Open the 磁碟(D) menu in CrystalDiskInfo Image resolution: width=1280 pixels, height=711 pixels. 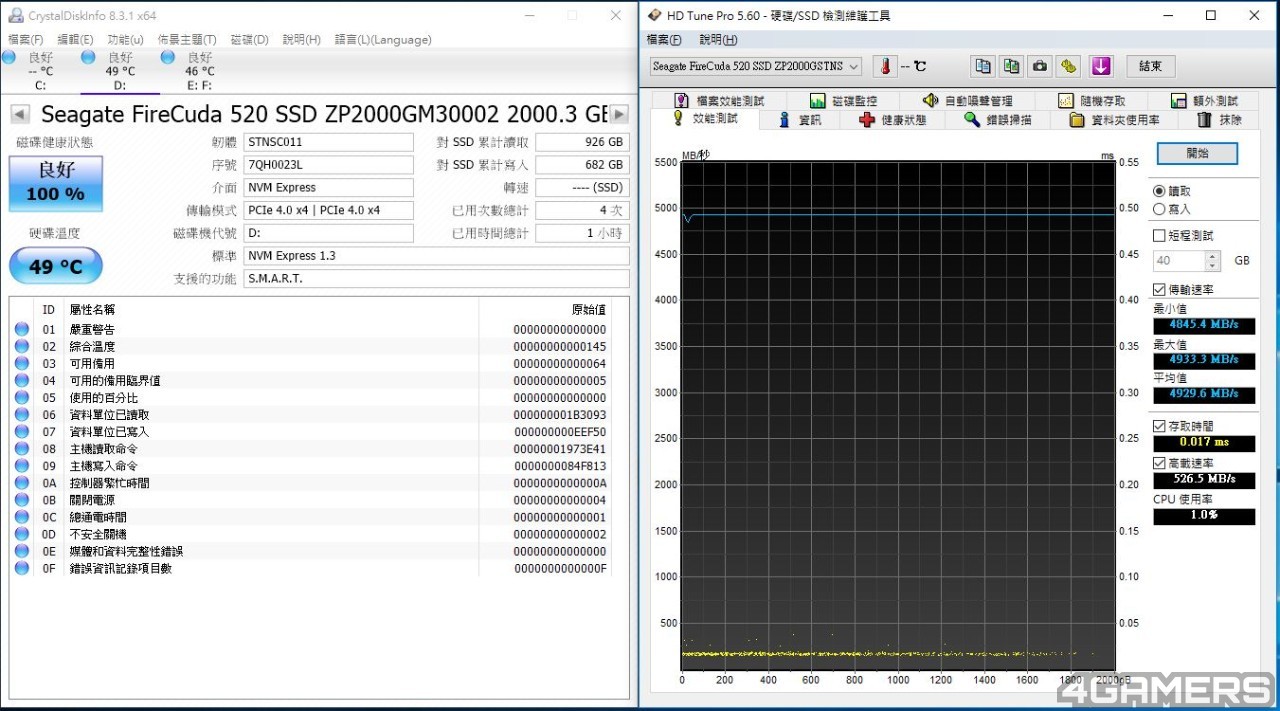(250, 40)
